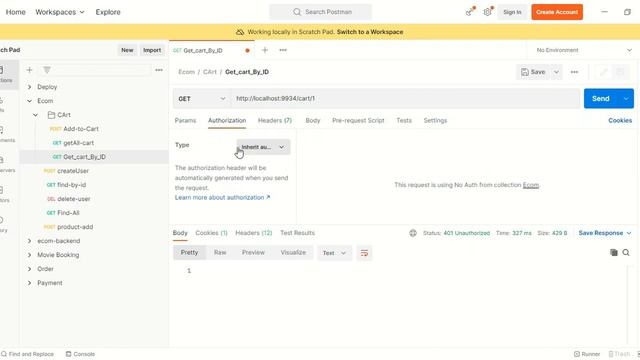The image size is (640, 360).
Task: Open the Tests tab
Action: [404, 120]
